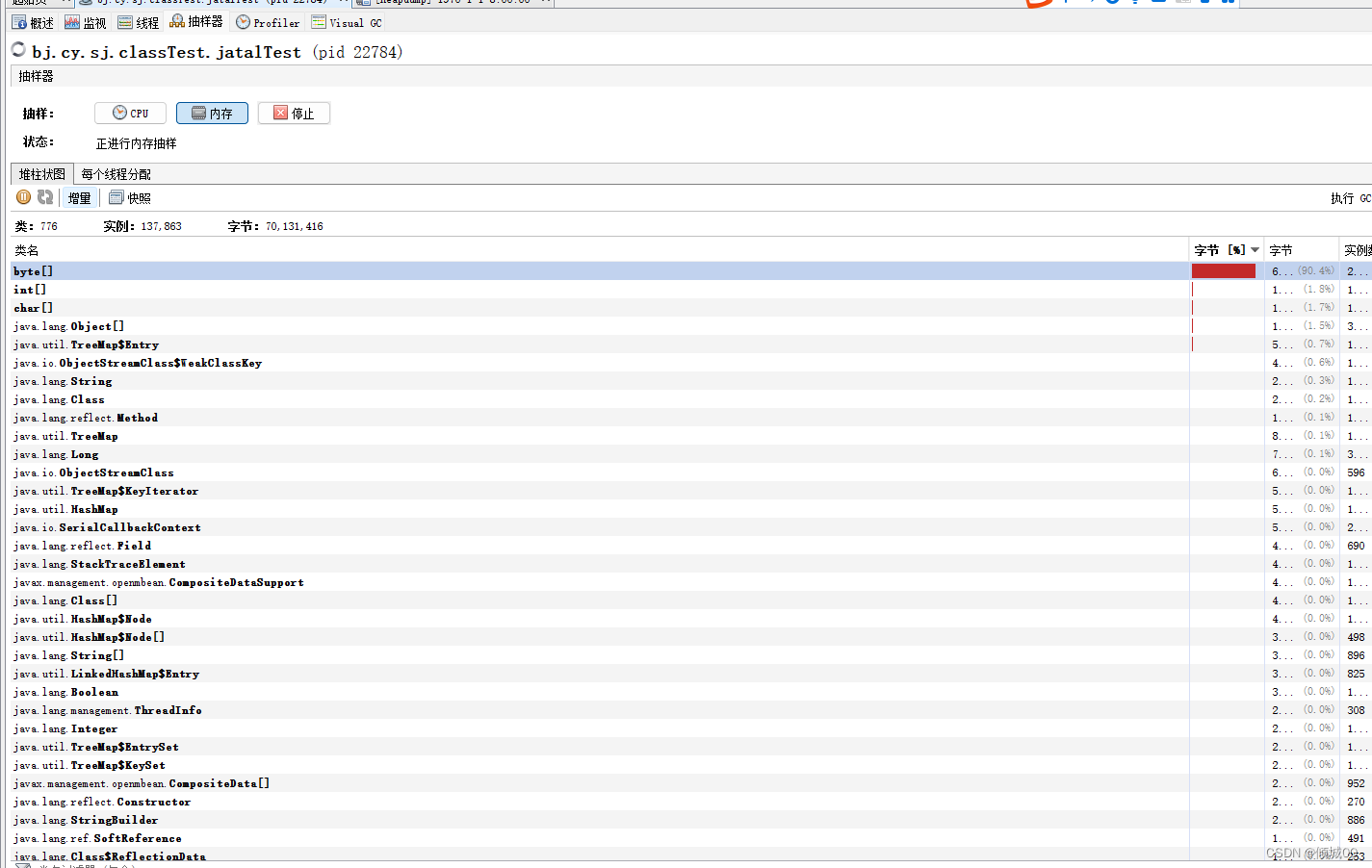This screenshot has height=868, width=1372.
Task: Select java.io.SerialCallbackContext row
Action: [x=691, y=527]
